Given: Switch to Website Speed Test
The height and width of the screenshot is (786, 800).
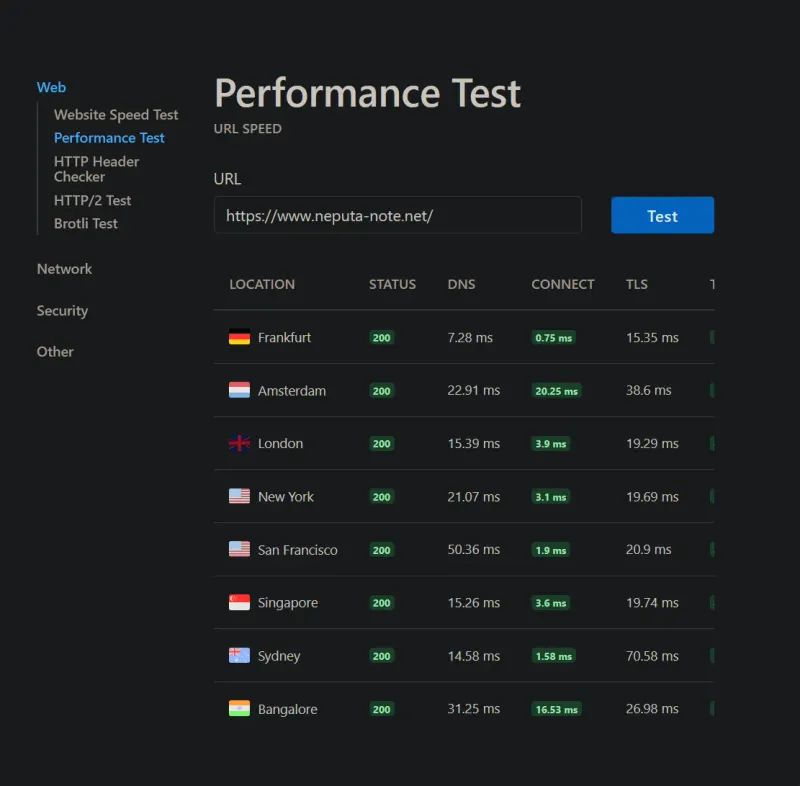Looking at the screenshot, I should pyautogui.click(x=115, y=114).
